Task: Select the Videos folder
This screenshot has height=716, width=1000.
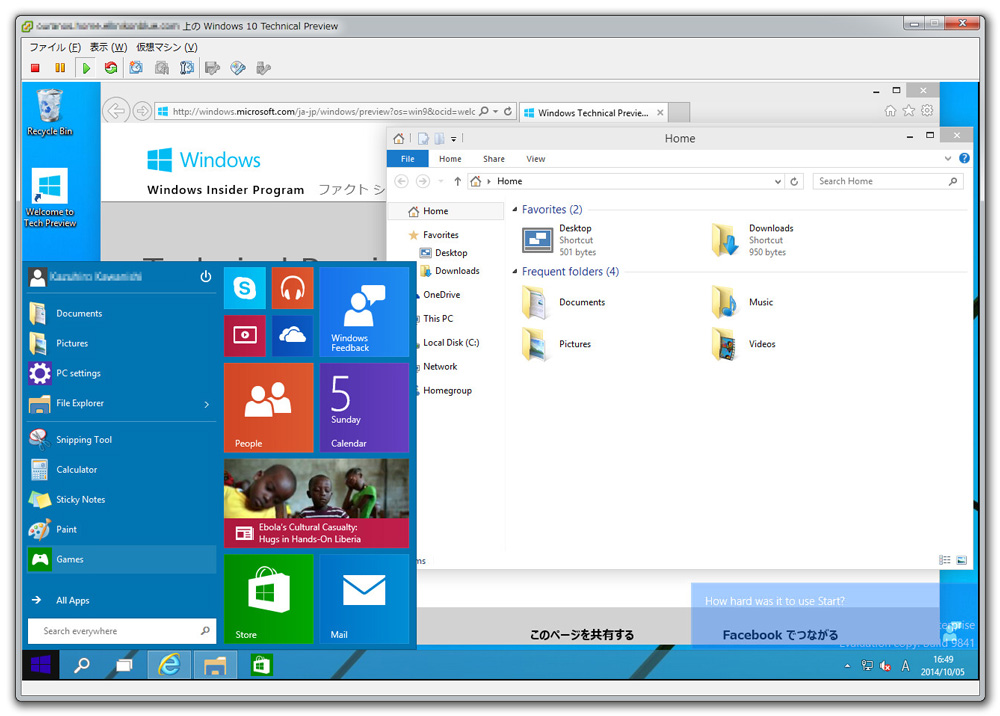Action: 744,344
